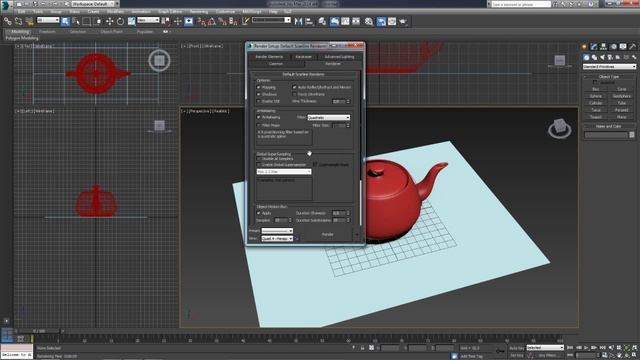Click the teapot Render Production icon

tap(403, 21)
